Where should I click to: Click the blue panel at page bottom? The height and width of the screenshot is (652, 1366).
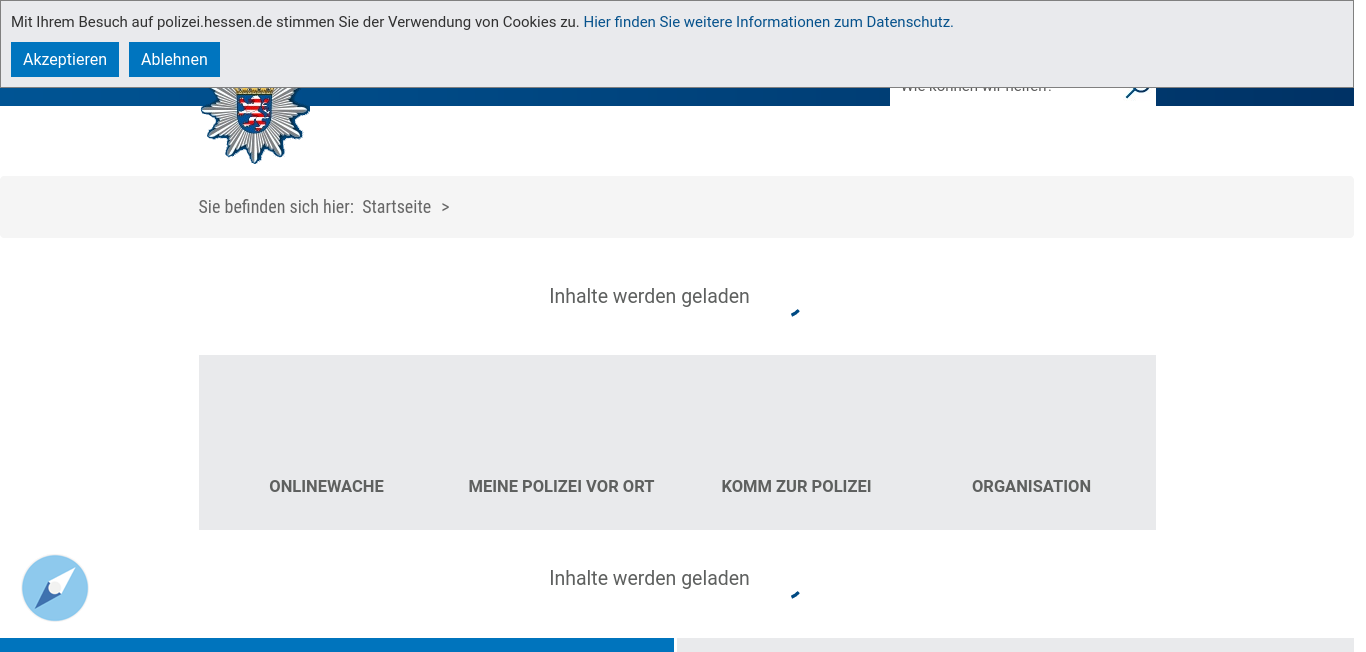(337, 645)
